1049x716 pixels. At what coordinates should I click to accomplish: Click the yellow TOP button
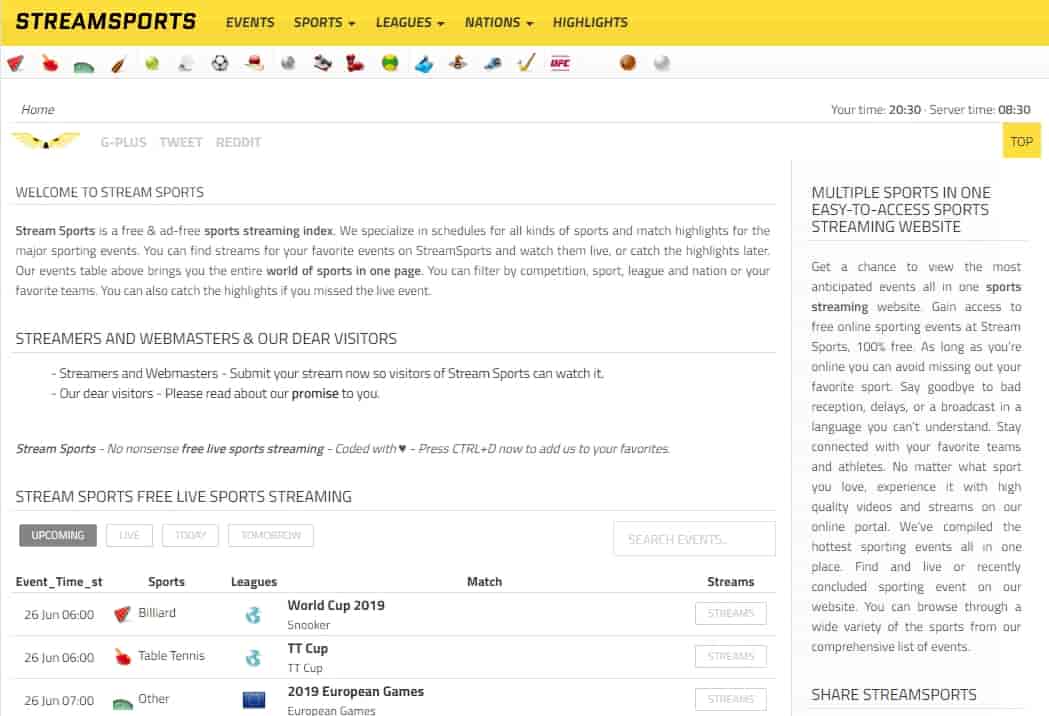pyautogui.click(x=1022, y=141)
